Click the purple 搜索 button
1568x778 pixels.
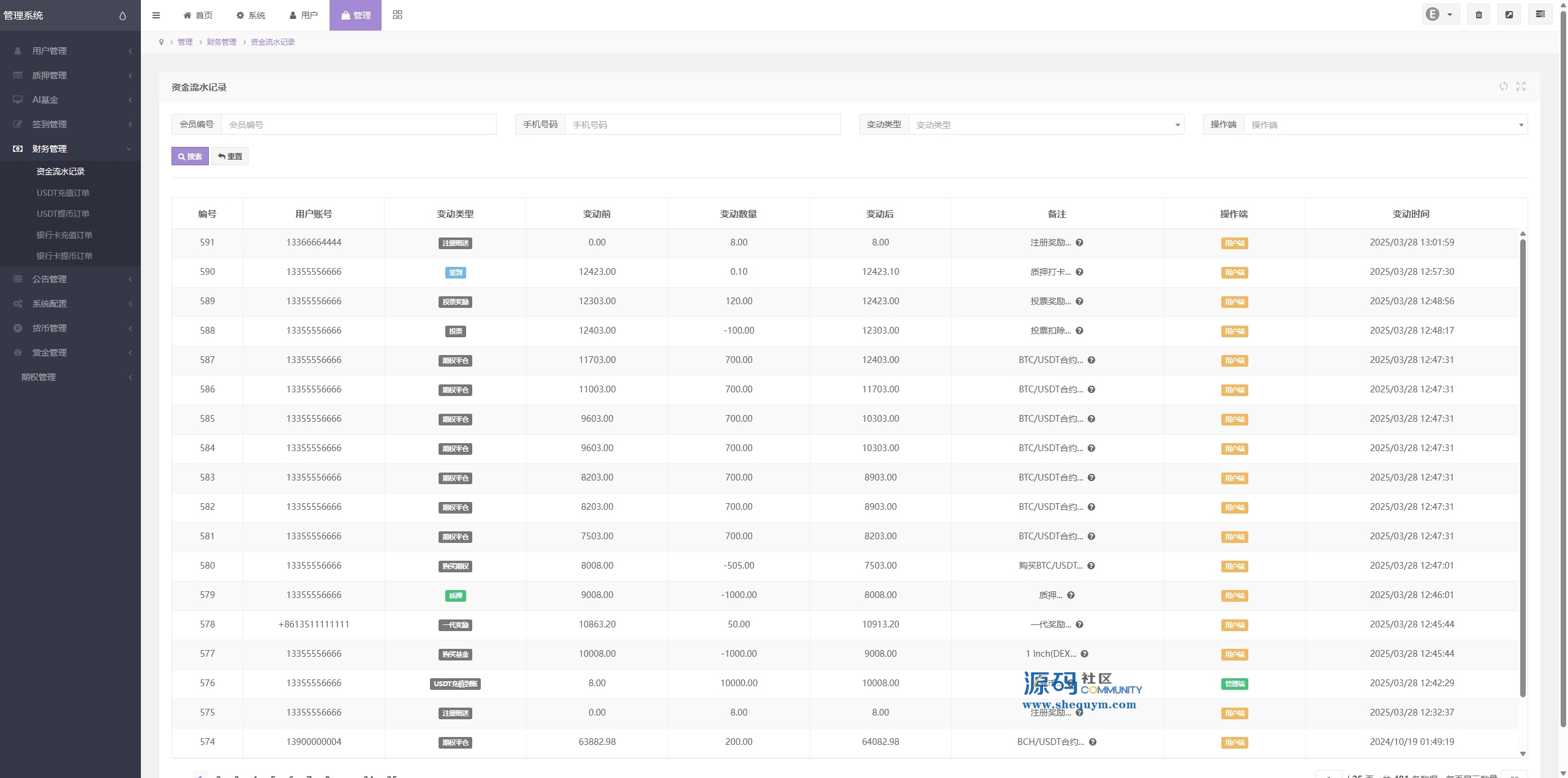(190, 156)
